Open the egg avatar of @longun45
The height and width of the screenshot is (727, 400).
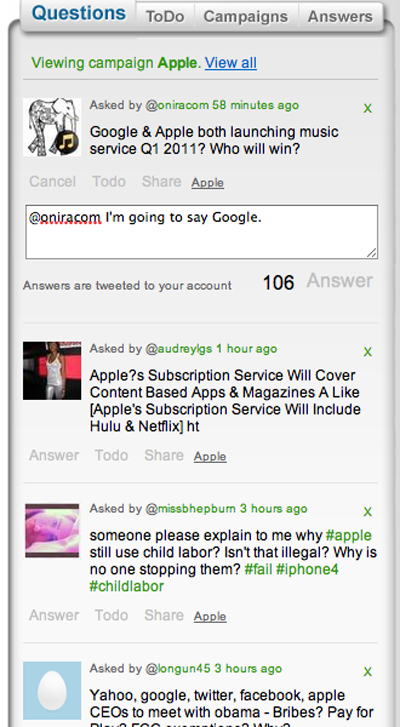pyautogui.click(x=52, y=690)
